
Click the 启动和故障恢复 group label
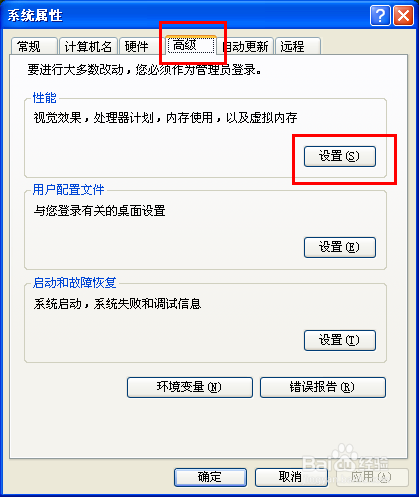pyautogui.click(x=74, y=283)
